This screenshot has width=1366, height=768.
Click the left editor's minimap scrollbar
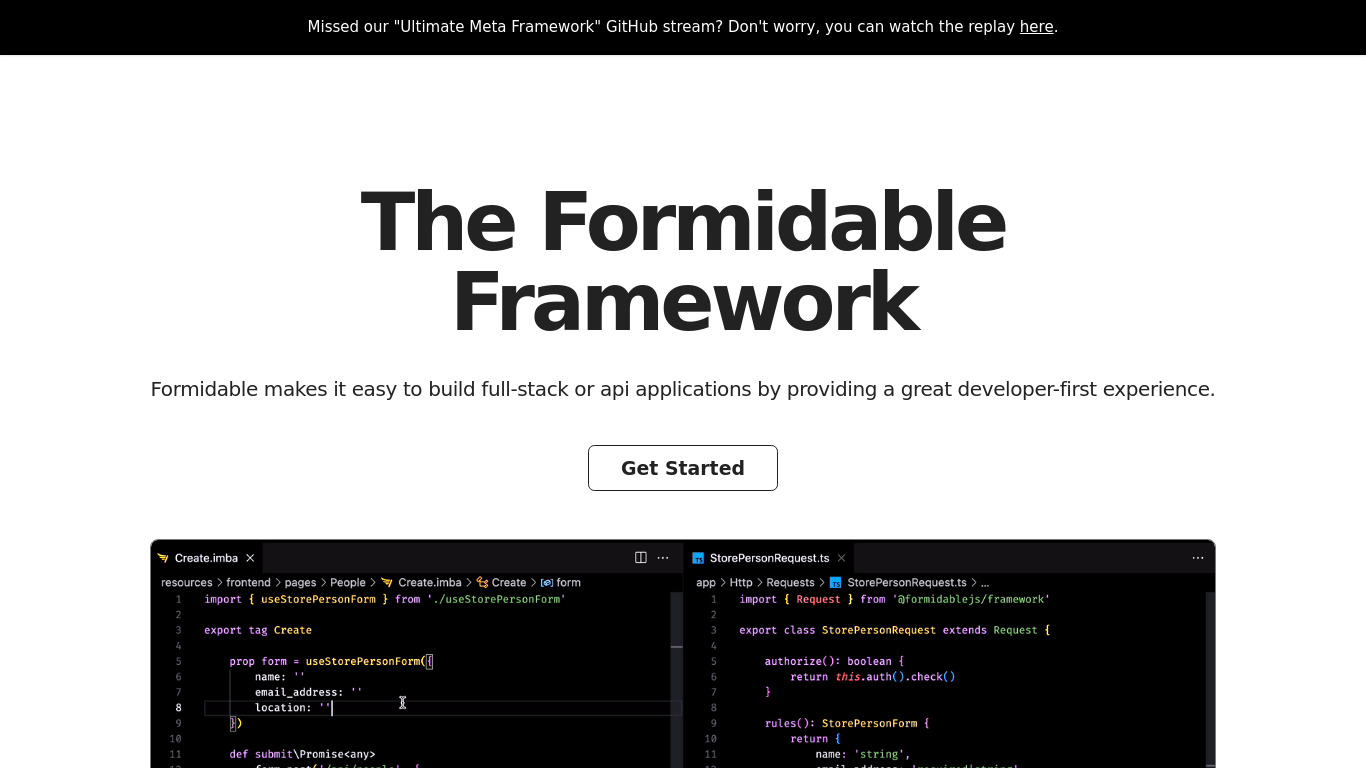(x=677, y=680)
